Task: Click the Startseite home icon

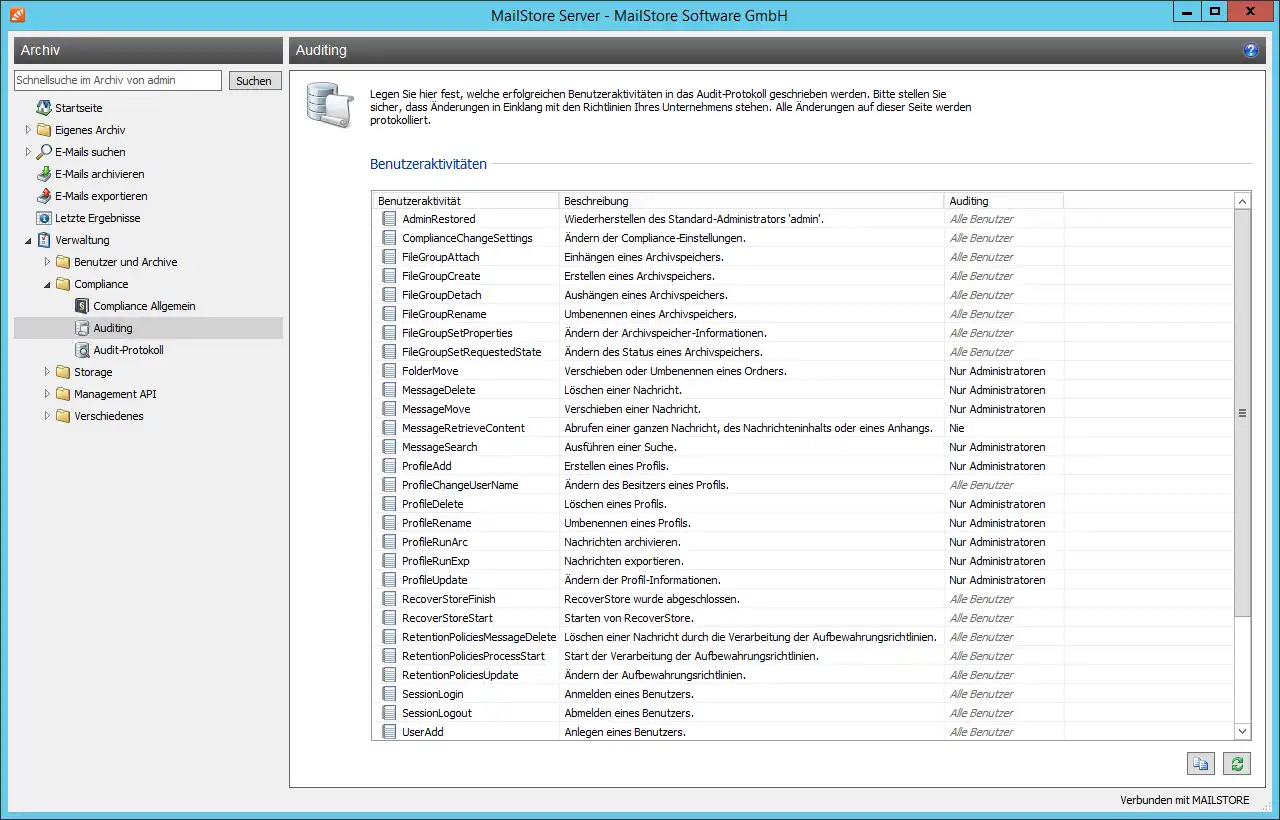Action: 44,108
